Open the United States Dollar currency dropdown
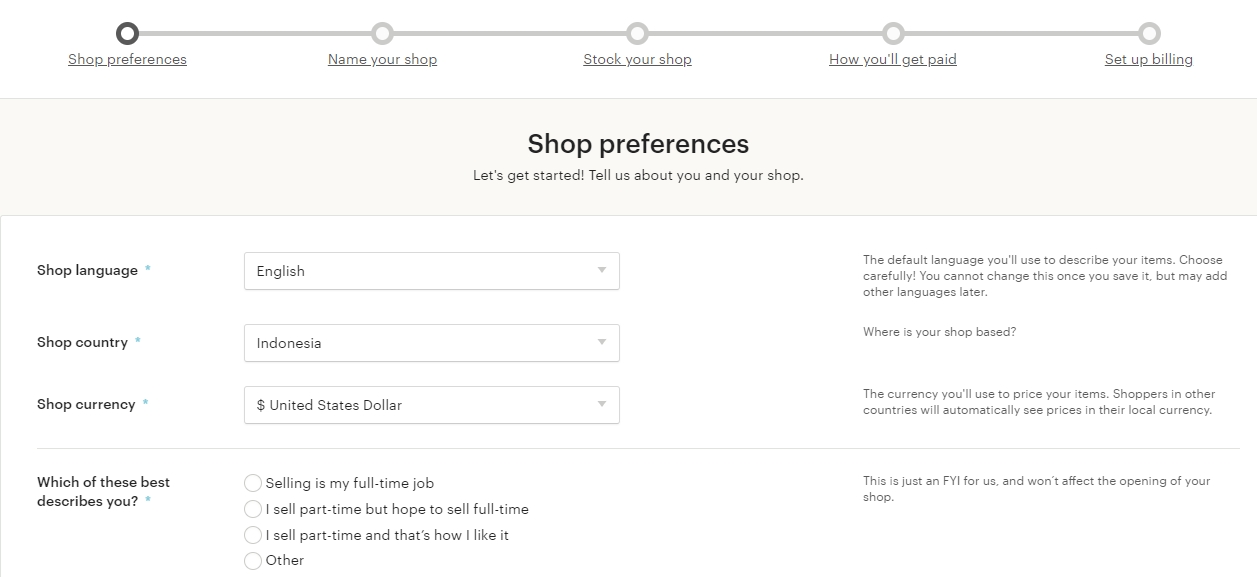The image size is (1257, 577). pos(430,405)
